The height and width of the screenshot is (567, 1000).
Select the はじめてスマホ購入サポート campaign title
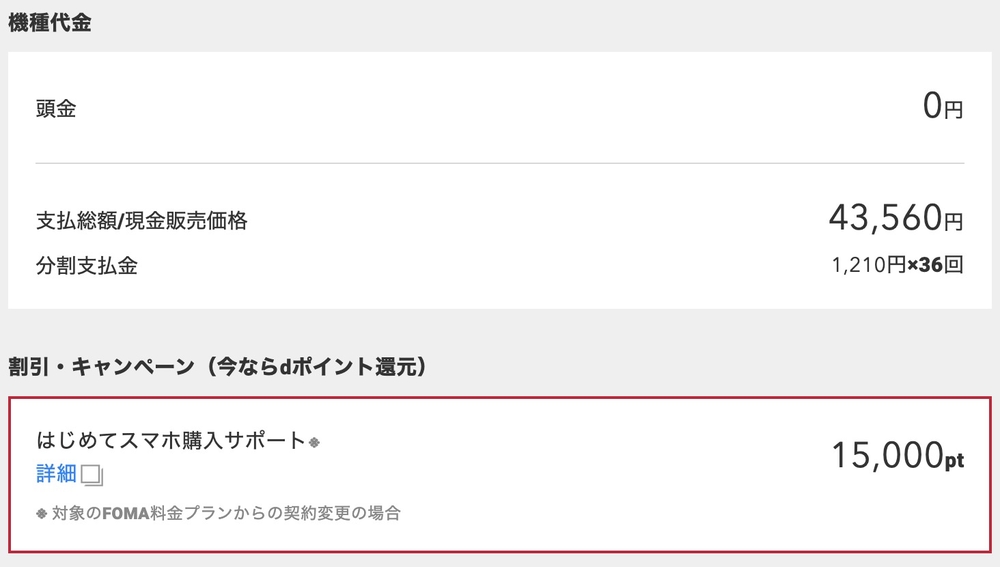pyautogui.click(x=170, y=440)
